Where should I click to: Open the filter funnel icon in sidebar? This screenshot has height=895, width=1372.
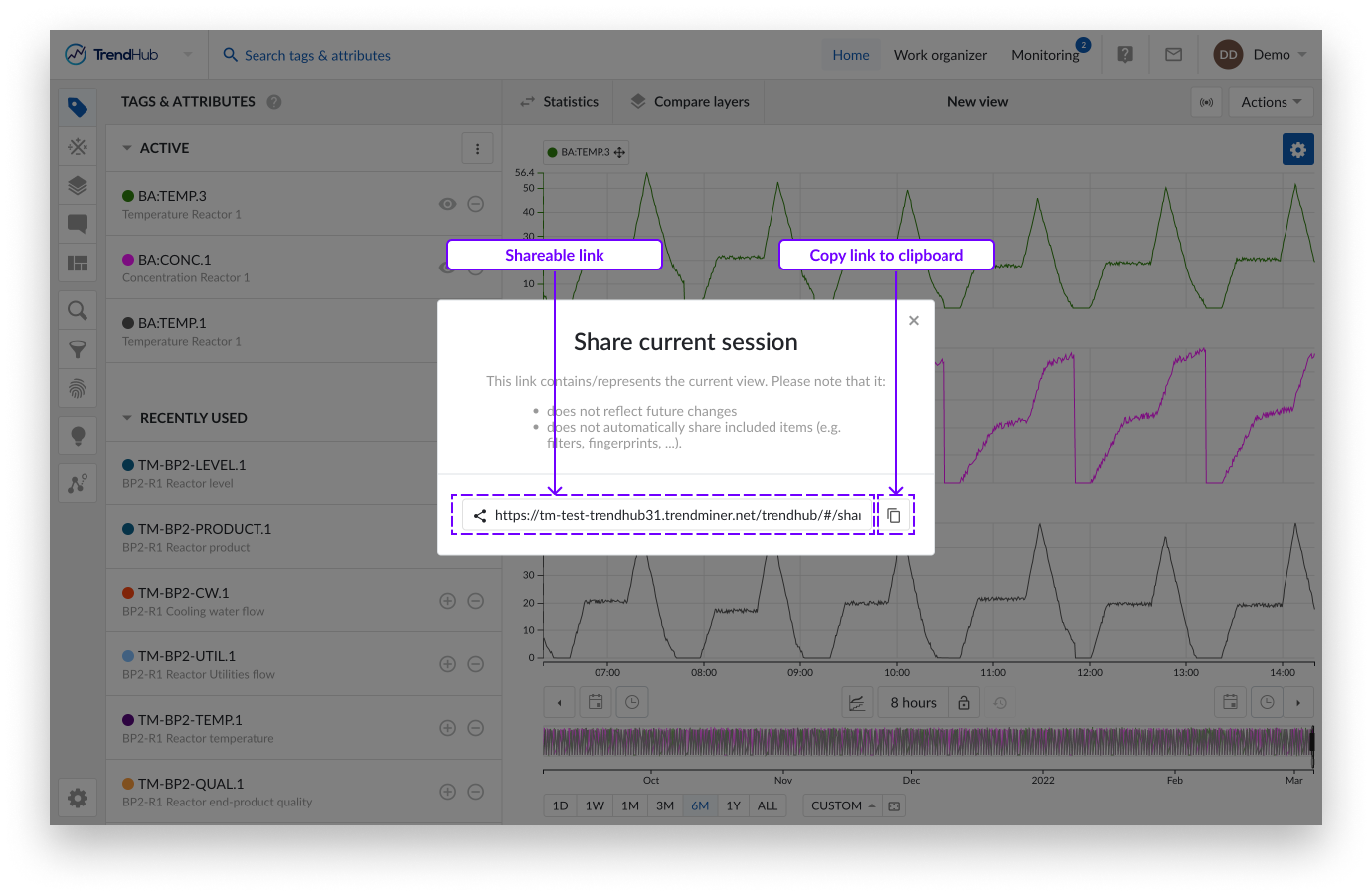coord(78,350)
